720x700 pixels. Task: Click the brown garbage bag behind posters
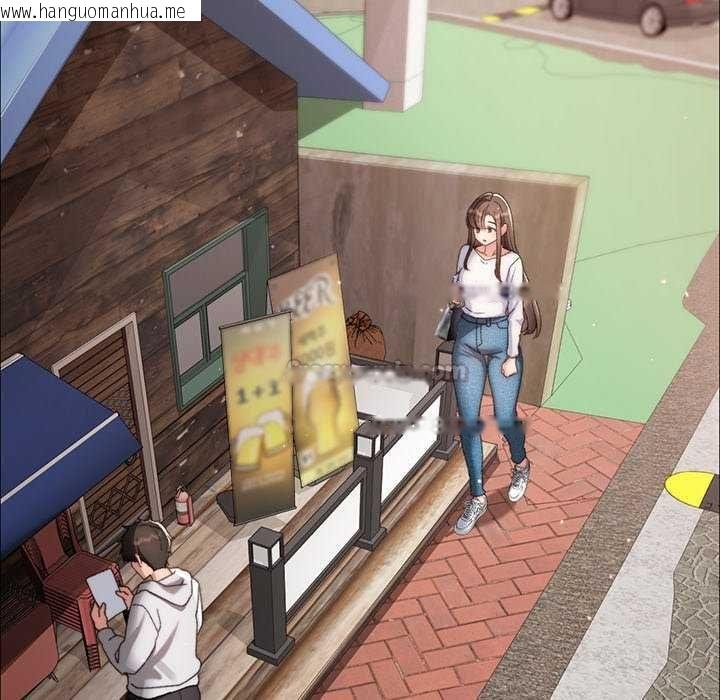366,334
